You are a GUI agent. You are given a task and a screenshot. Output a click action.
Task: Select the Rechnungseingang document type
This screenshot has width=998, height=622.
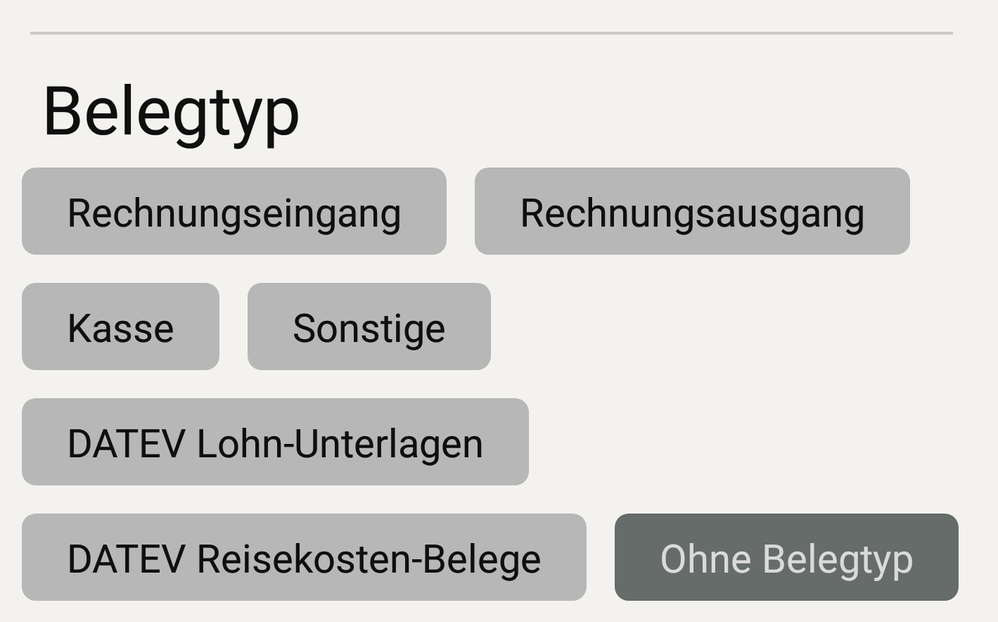click(234, 212)
